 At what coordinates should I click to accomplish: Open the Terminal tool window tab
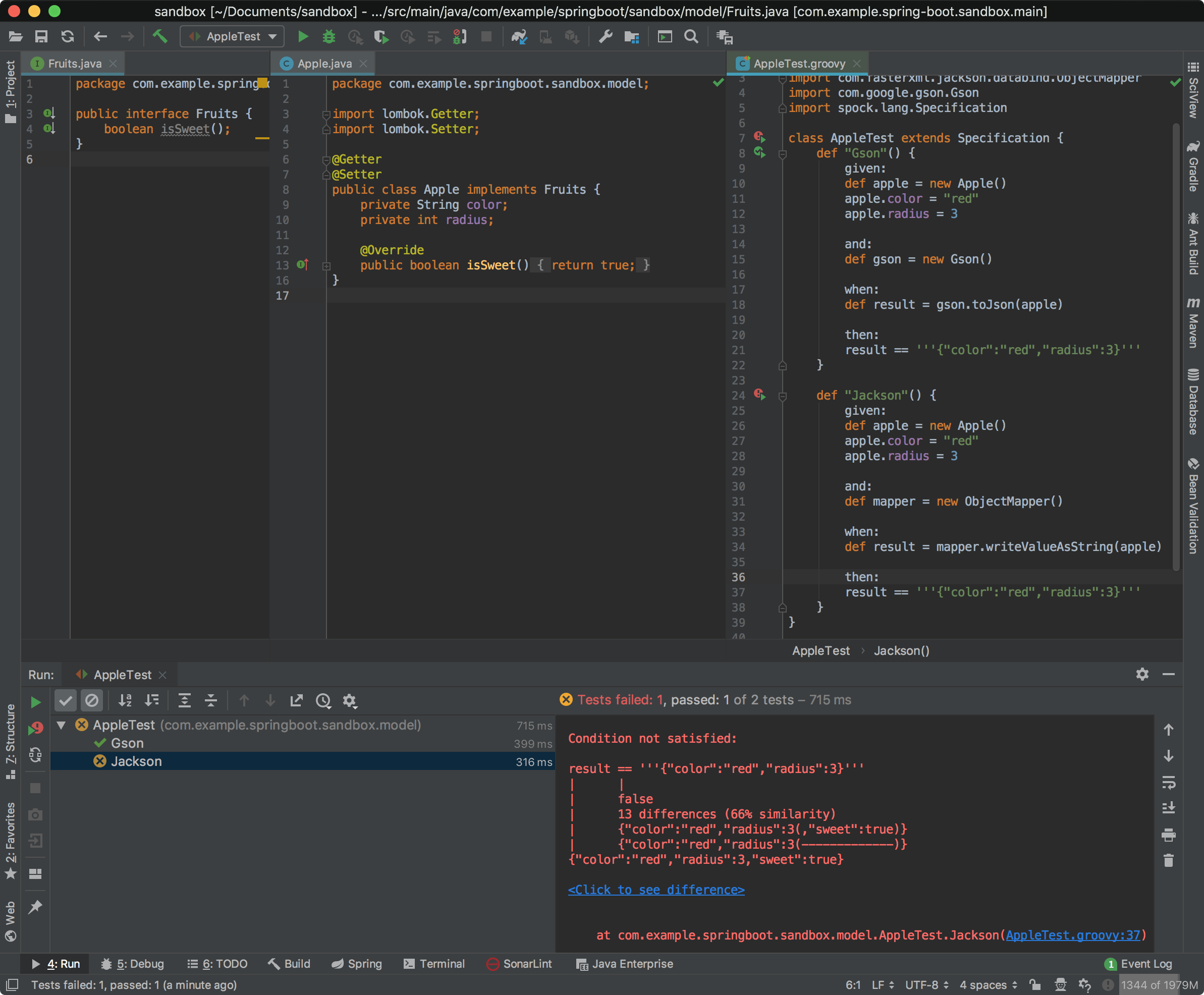pyautogui.click(x=434, y=964)
